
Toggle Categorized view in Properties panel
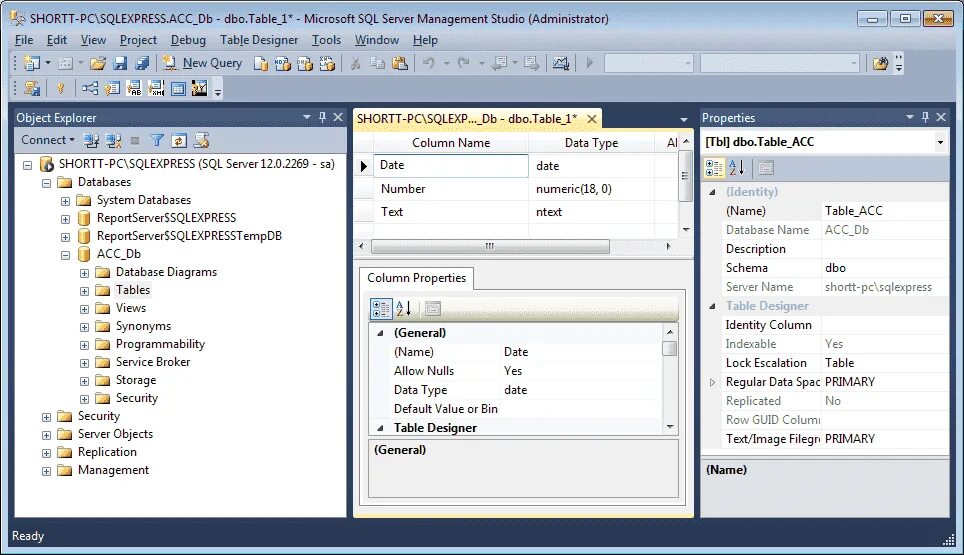coord(714,168)
